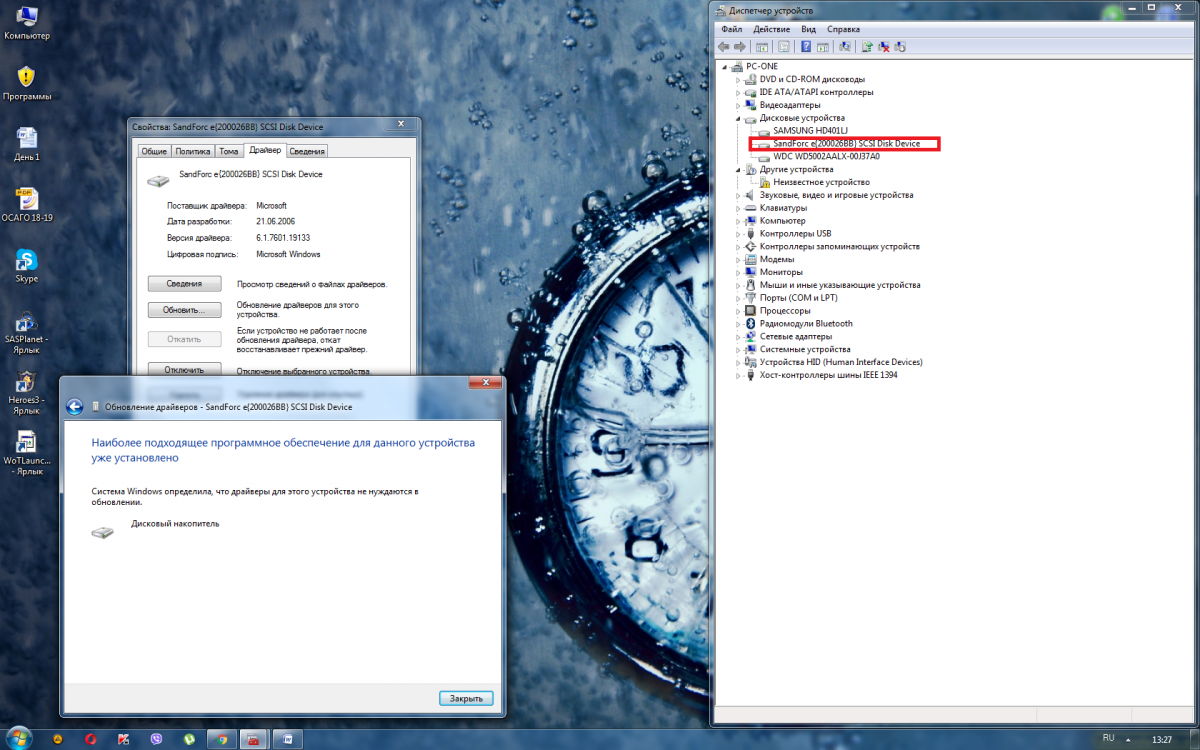Screen dimensions: 1200x750
Task: Expand the Сетевые адаптеры node
Action: coord(738,336)
